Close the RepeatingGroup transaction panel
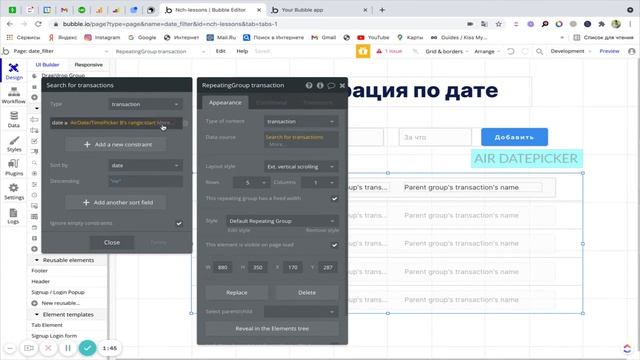 [x=342, y=85]
